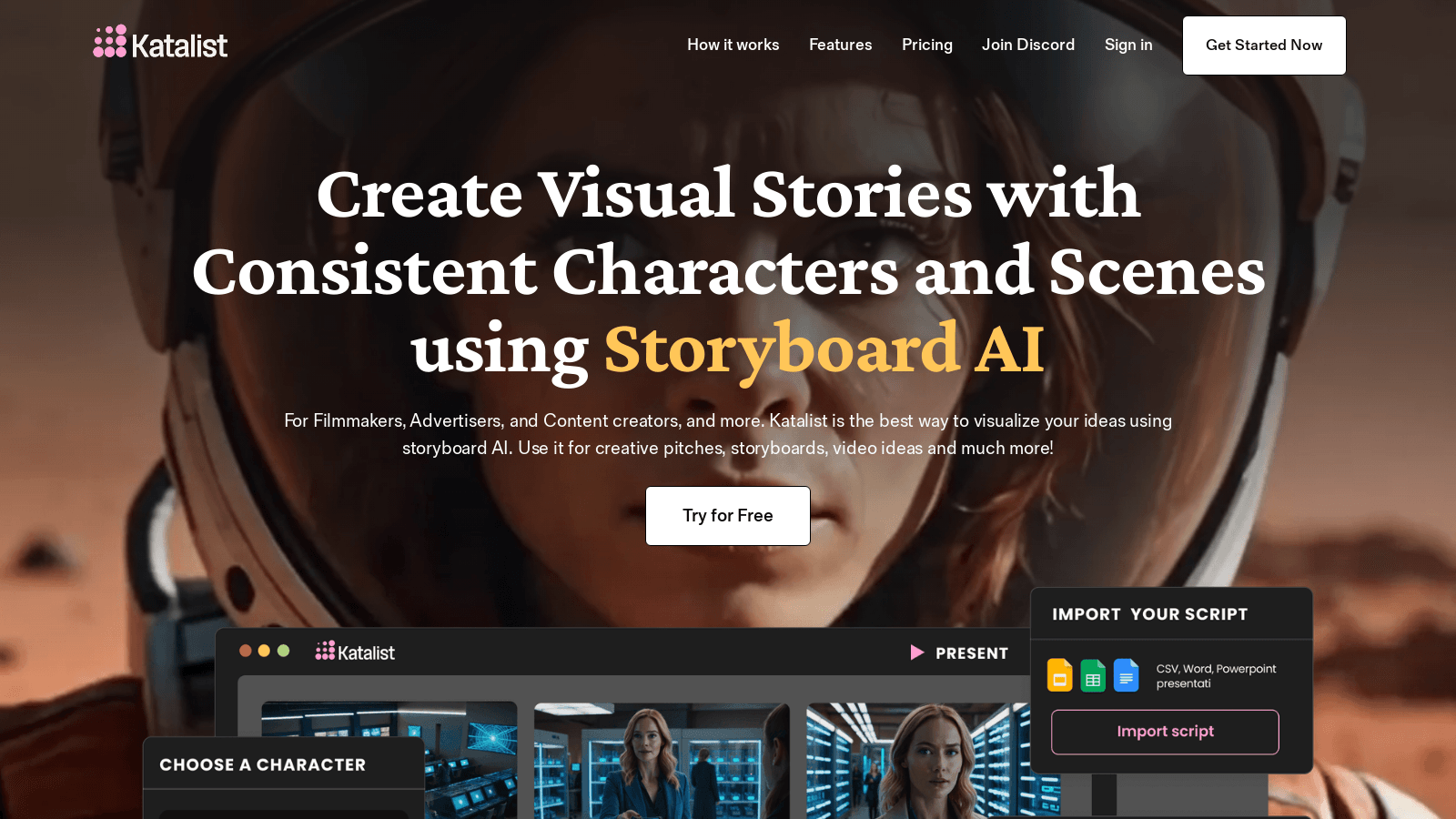
Task: Click the Get Started Now button
Action: click(x=1264, y=45)
